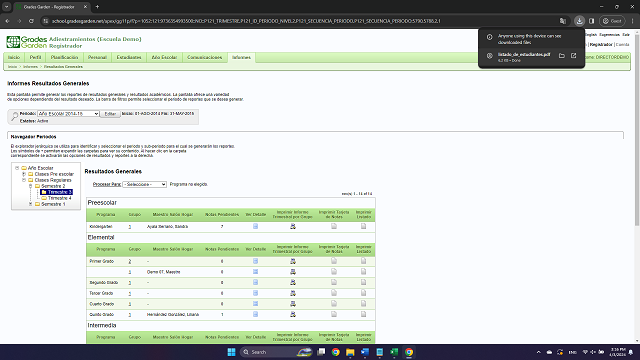Screen dimensions: 640x360
Task: Open the Inicio menu tab
Action: click(x=14, y=58)
